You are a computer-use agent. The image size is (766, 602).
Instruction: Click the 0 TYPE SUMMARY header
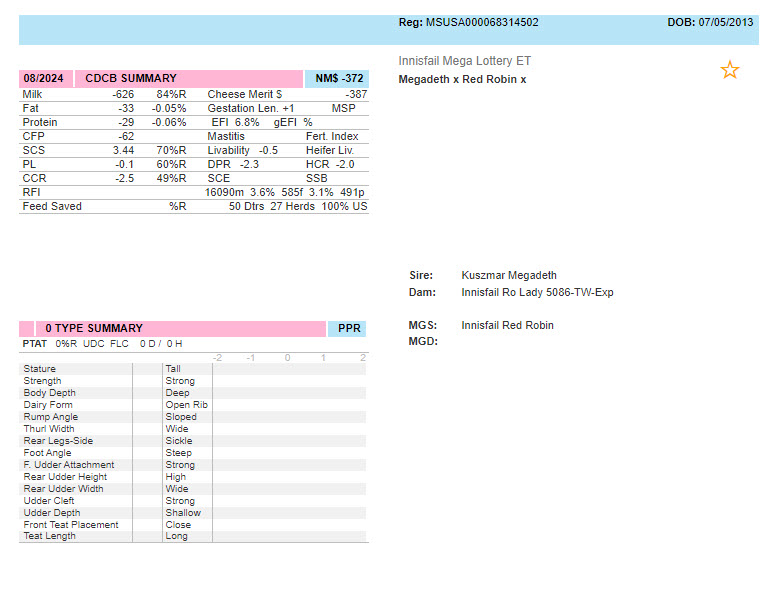coord(94,328)
